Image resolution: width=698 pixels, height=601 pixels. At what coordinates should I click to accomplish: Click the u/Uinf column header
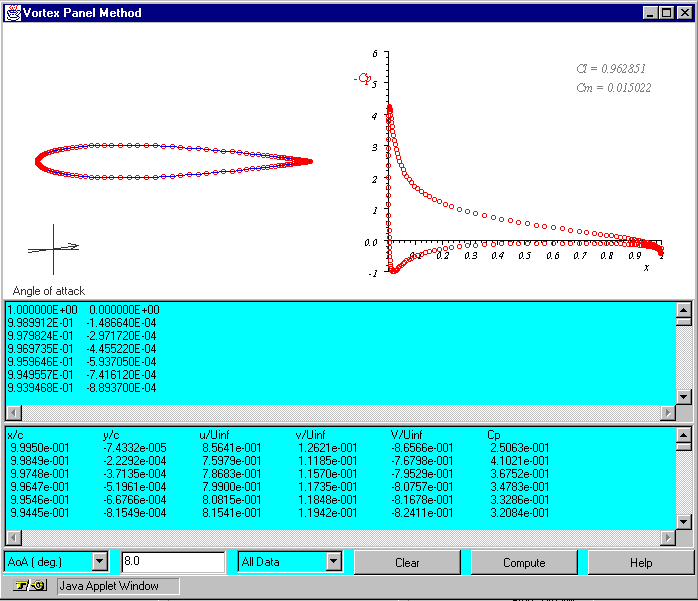[214, 435]
